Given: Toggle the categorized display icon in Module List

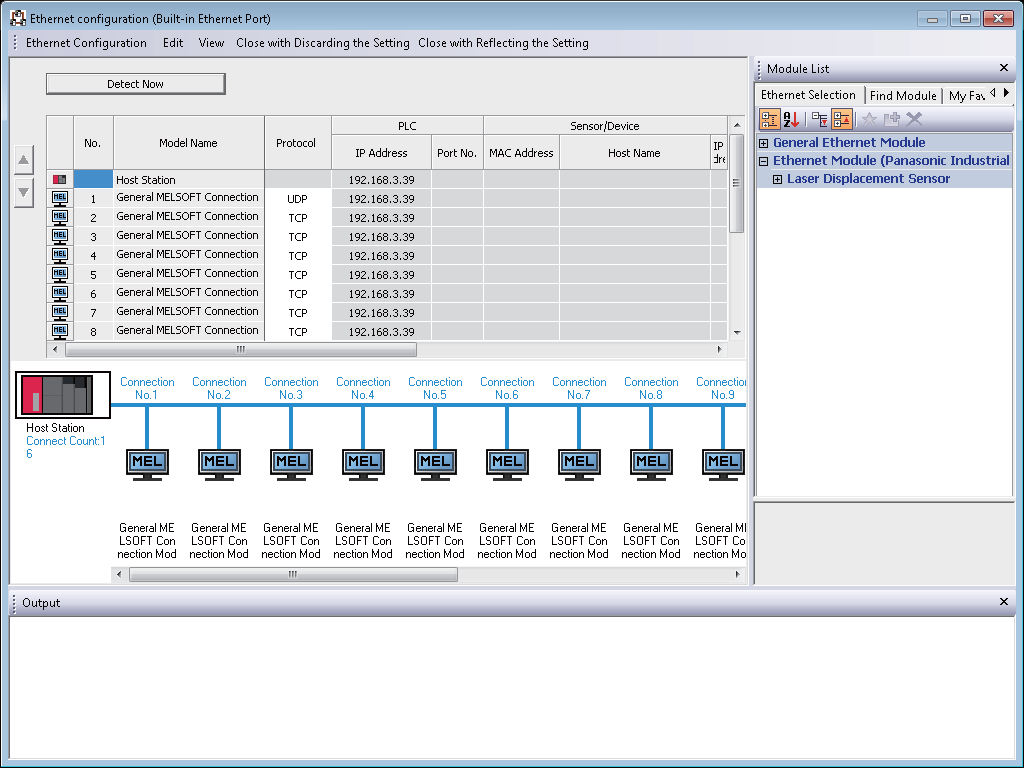Looking at the screenshot, I should pyautogui.click(x=769, y=119).
